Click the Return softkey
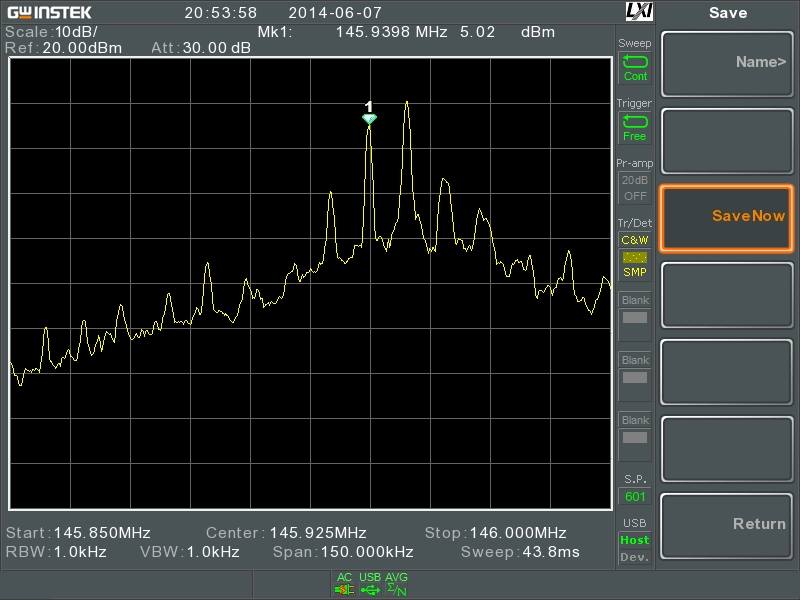 727,526
